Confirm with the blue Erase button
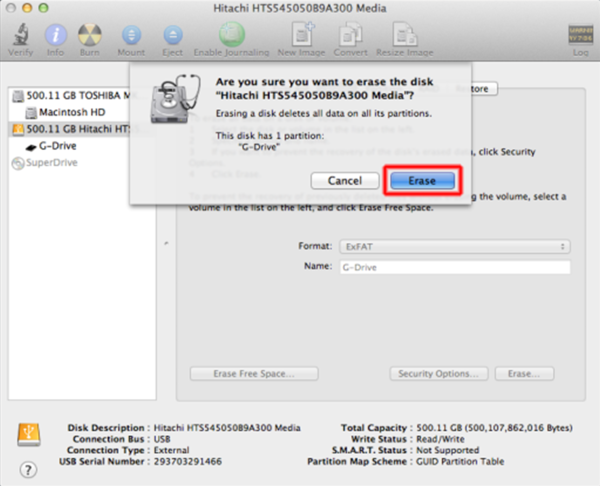Viewport: 600px width, 486px height. point(422,181)
